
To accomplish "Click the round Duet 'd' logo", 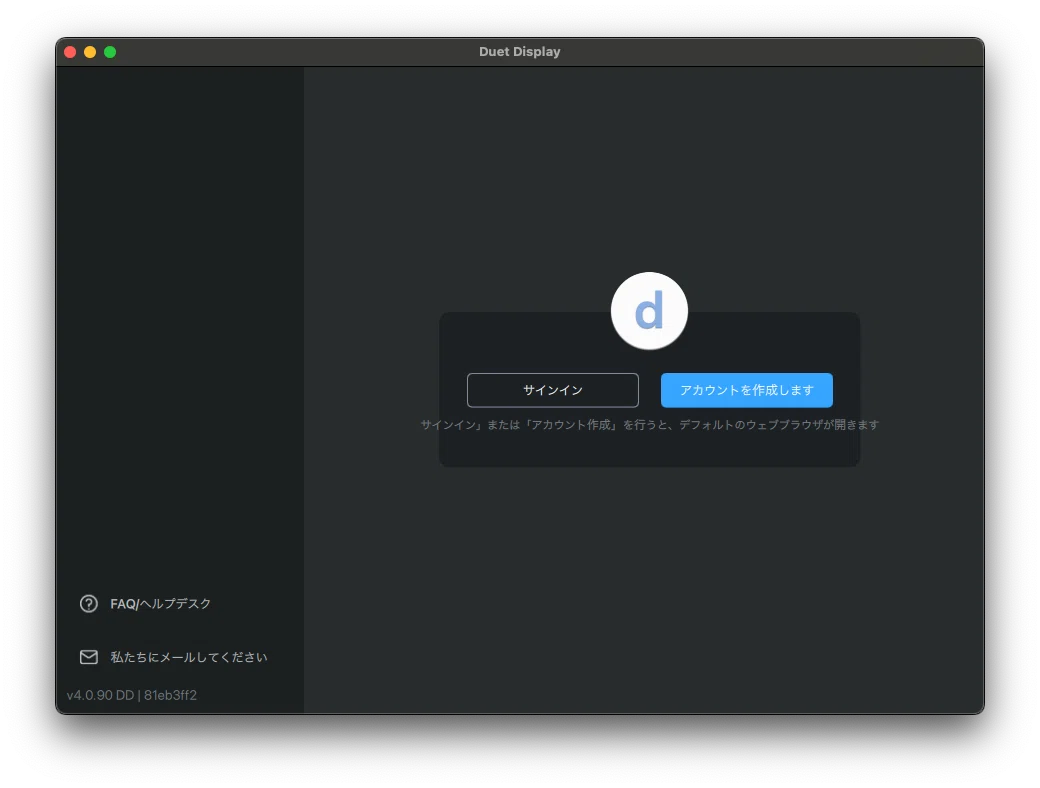I will [649, 310].
